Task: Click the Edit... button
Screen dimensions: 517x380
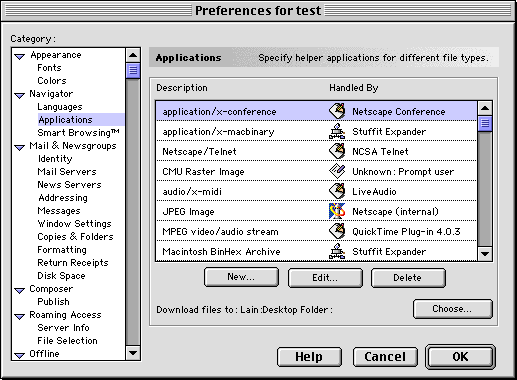Action: (x=325, y=278)
